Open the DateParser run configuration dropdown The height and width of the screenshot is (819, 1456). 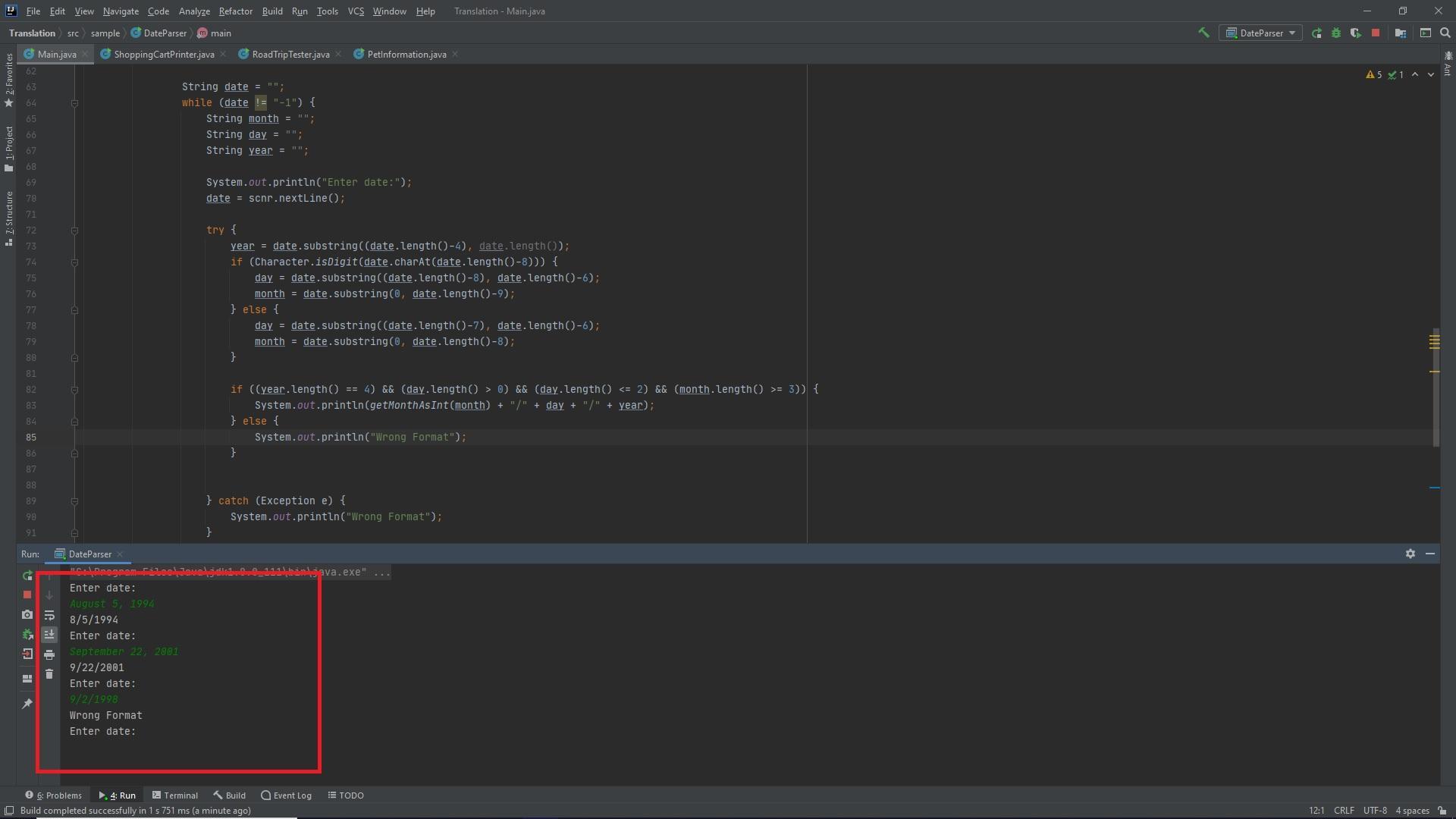tap(1263, 33)
